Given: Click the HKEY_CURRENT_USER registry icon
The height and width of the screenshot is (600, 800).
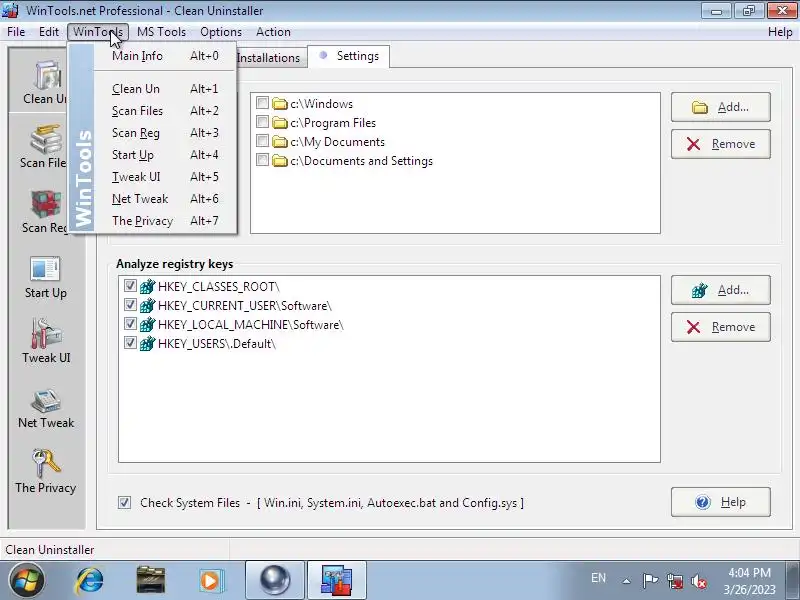Looking at the screenshot, I should [147, 306].
